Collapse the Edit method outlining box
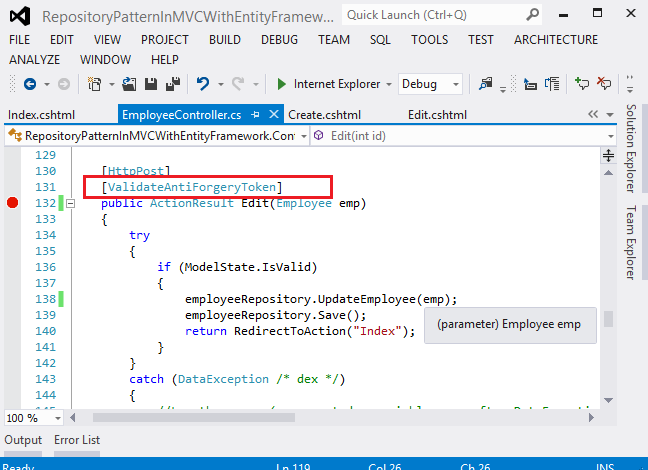 click(x=71, y=203)
